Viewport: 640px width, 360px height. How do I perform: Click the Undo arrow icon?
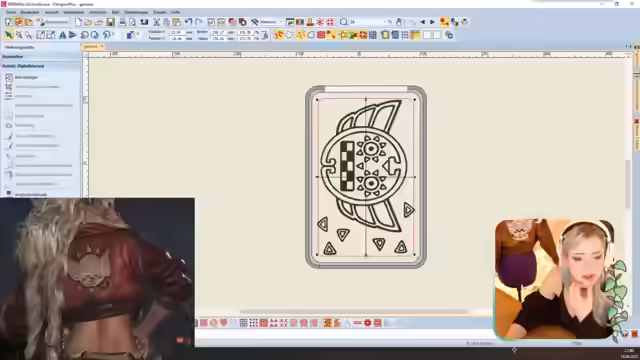coord(188,22)
